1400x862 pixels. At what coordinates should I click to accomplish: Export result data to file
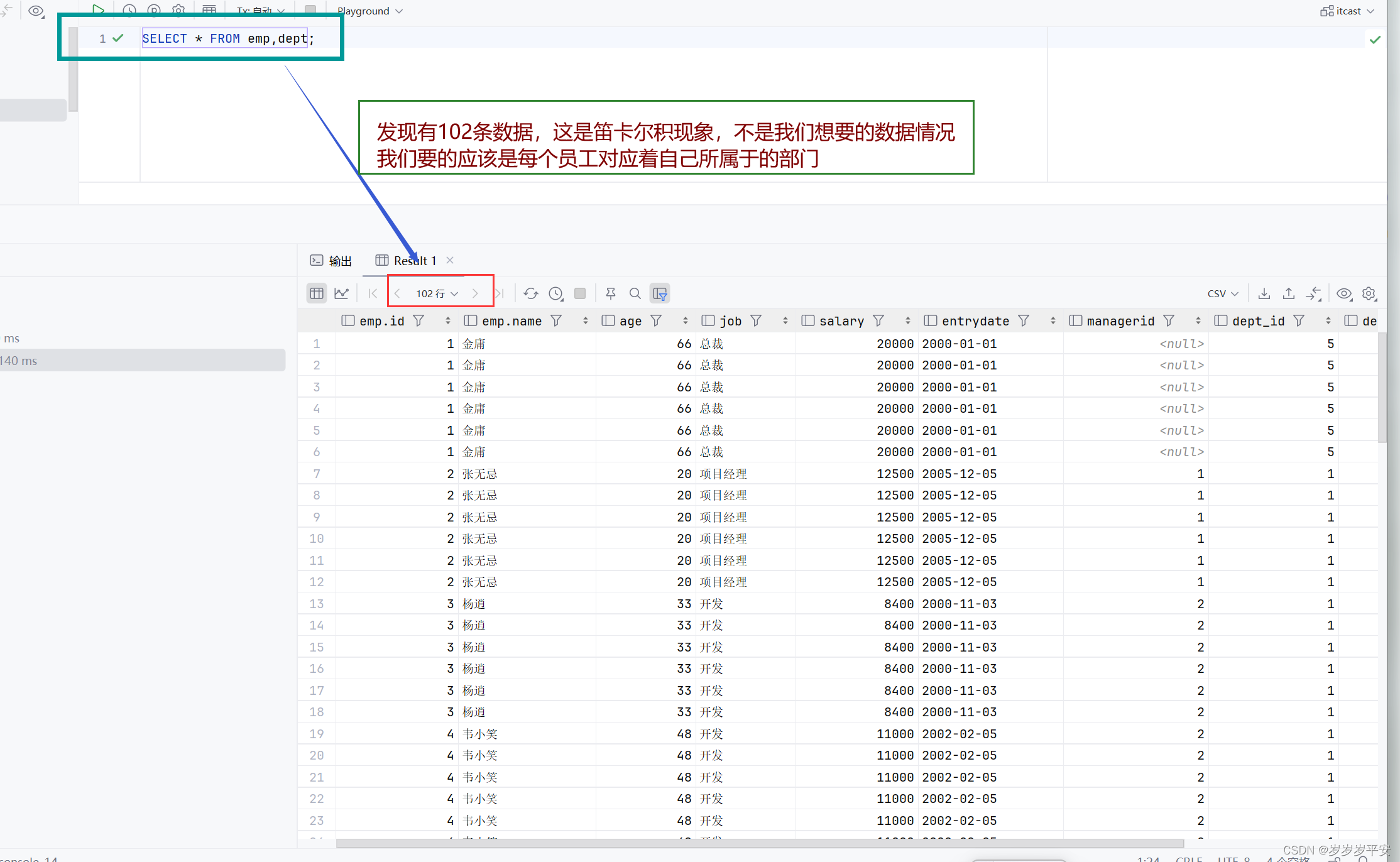pos(1264,293)
